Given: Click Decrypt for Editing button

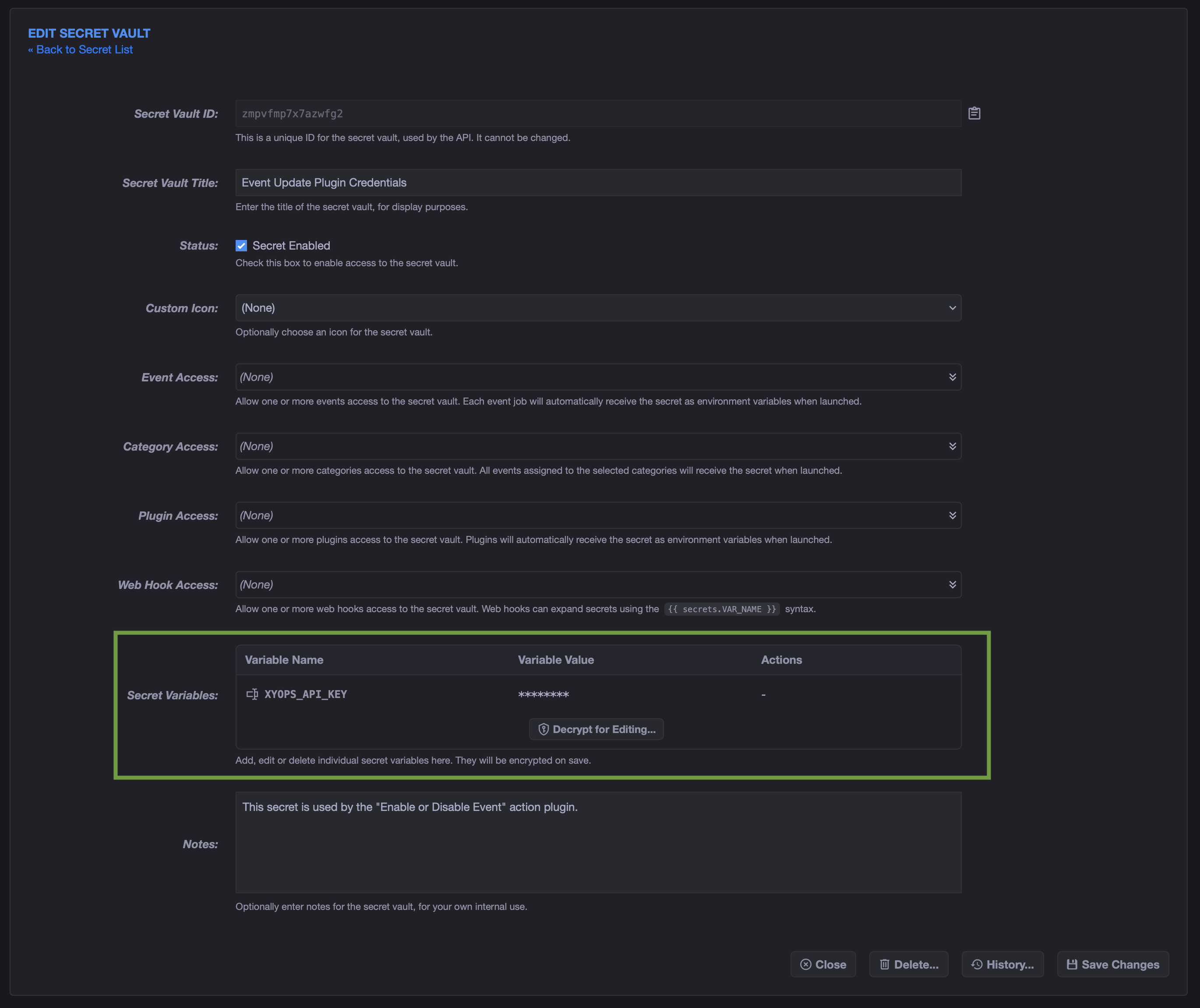Looking at the screenshot, I should (596, 729).
